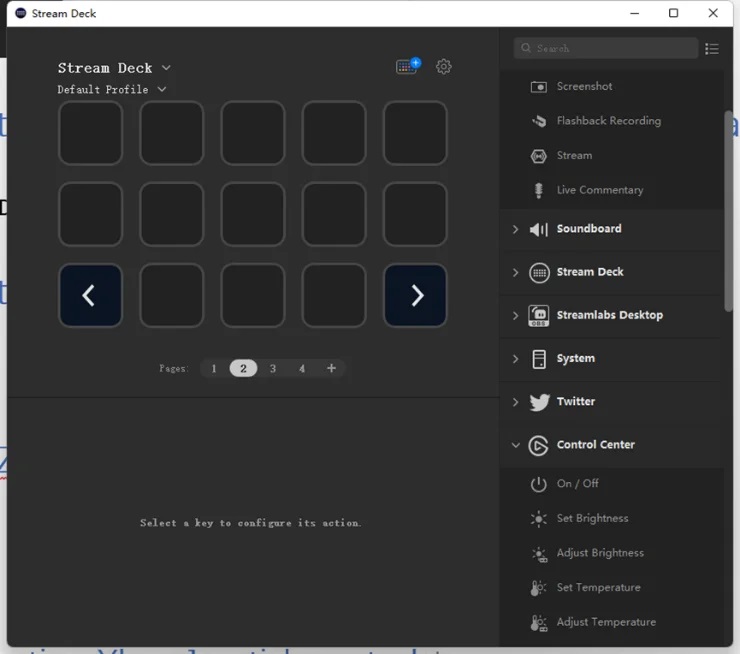Click the Adjust Temperature icon
Viewport: 740px width, 654px height.
click(x=538, y=623)
